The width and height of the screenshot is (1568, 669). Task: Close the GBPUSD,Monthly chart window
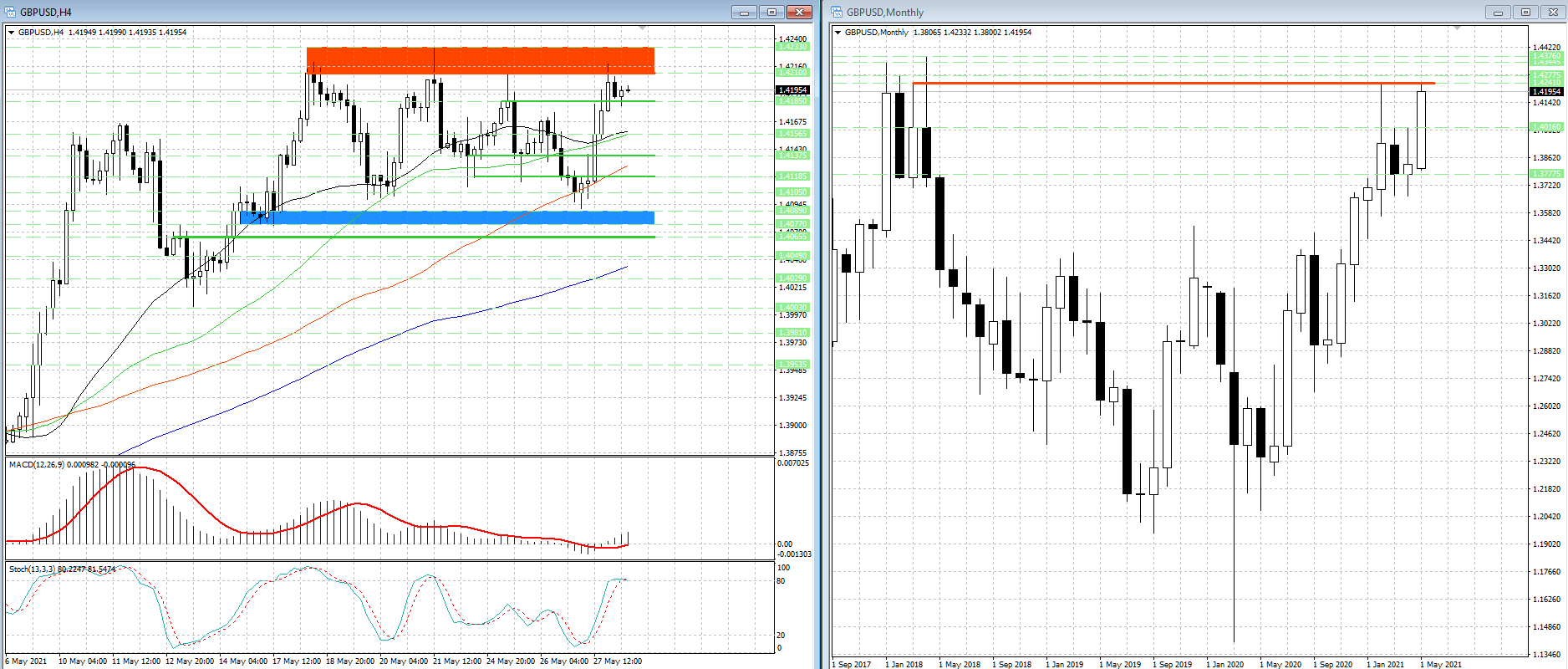pyautogui.click(x=1553, y=12)
